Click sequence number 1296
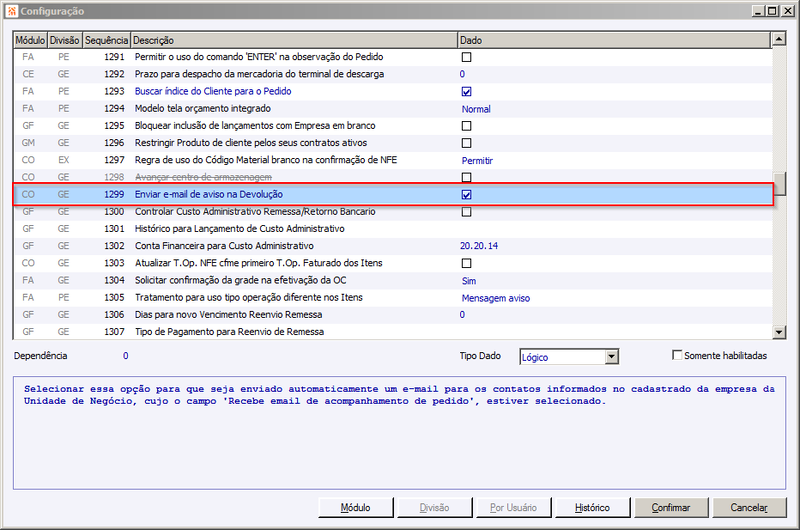Image resolution: width=800 pixels, height=530 pixels. pos(114,143)
